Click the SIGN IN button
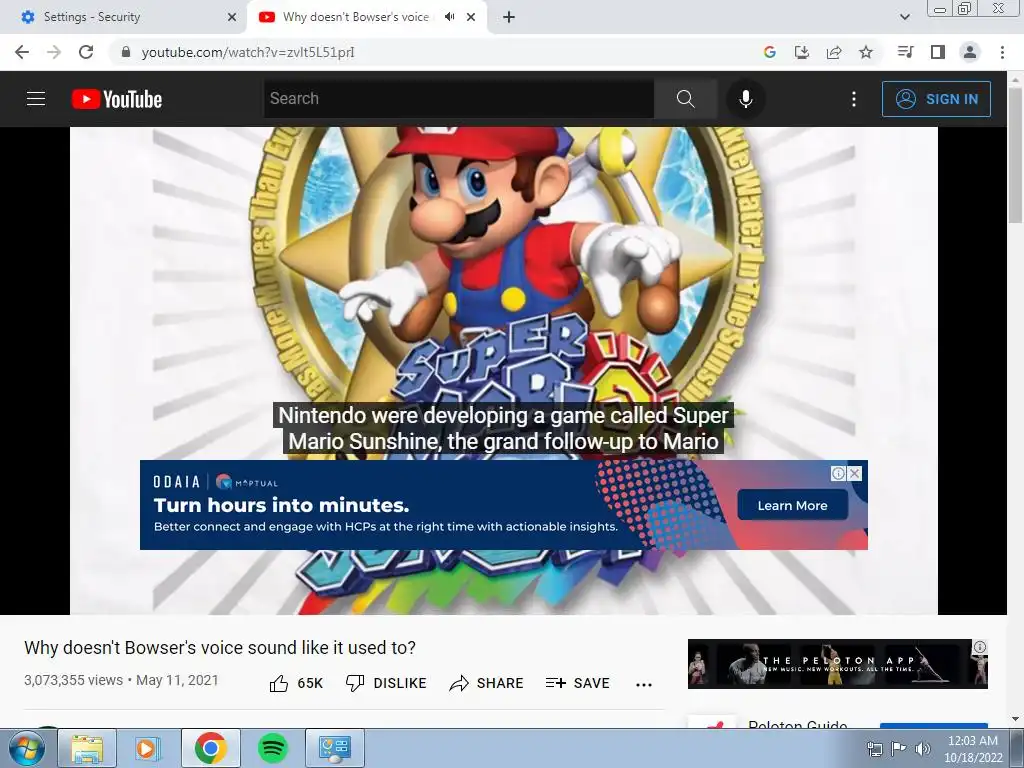The width and height of the screenshot is (1024, 768). point(936,99)
